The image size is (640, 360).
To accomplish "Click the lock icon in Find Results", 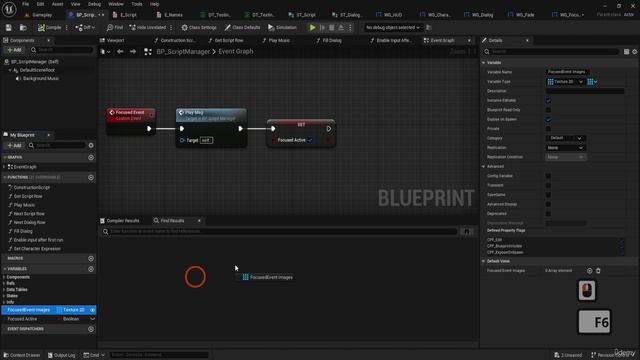I will point(467,231).
